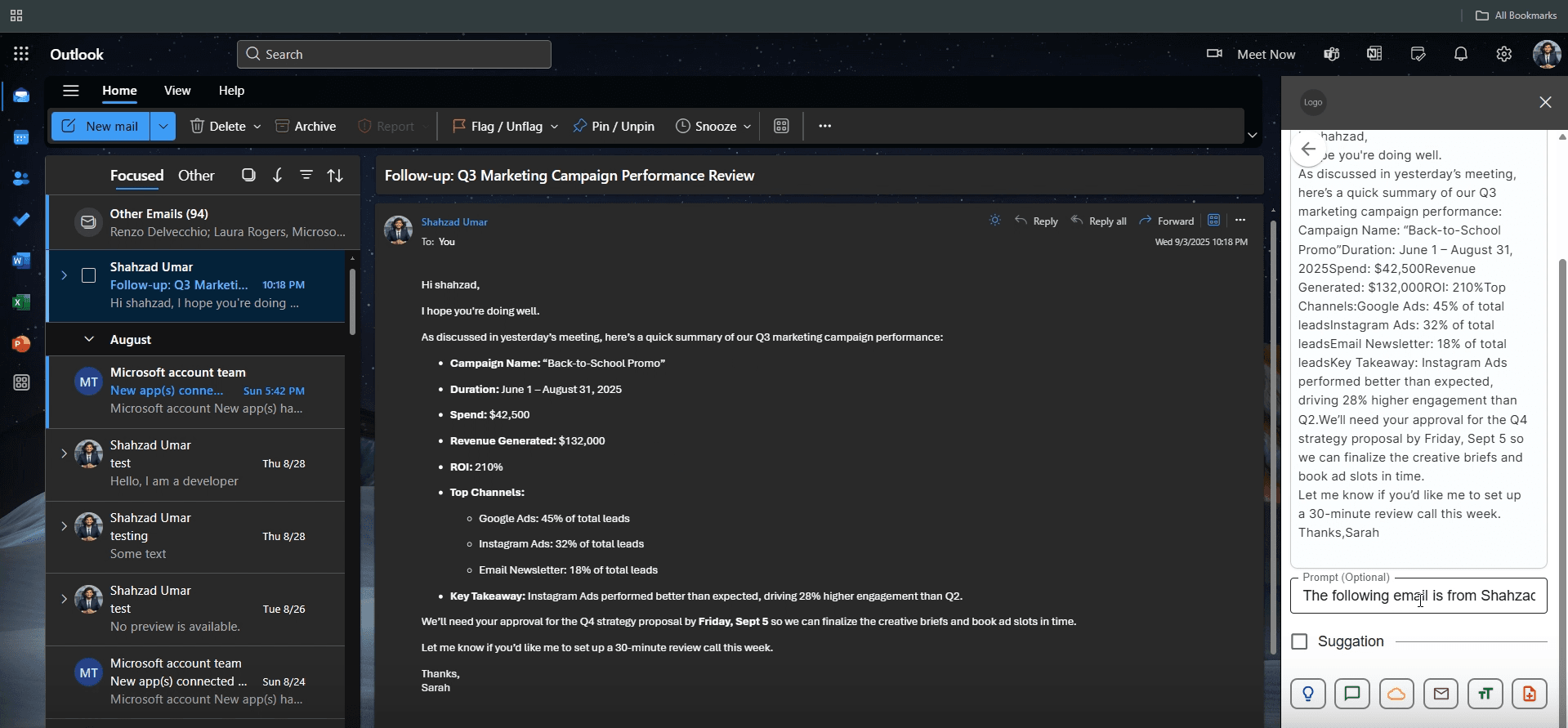
Task: Enable the Suggation checkbox
Action: coord(1299,641)
